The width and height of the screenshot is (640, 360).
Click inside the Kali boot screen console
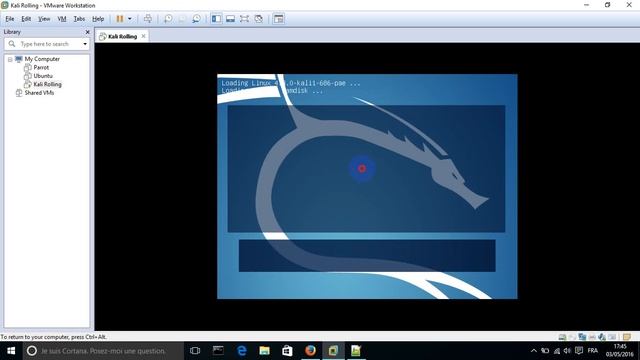coord(367,186)
